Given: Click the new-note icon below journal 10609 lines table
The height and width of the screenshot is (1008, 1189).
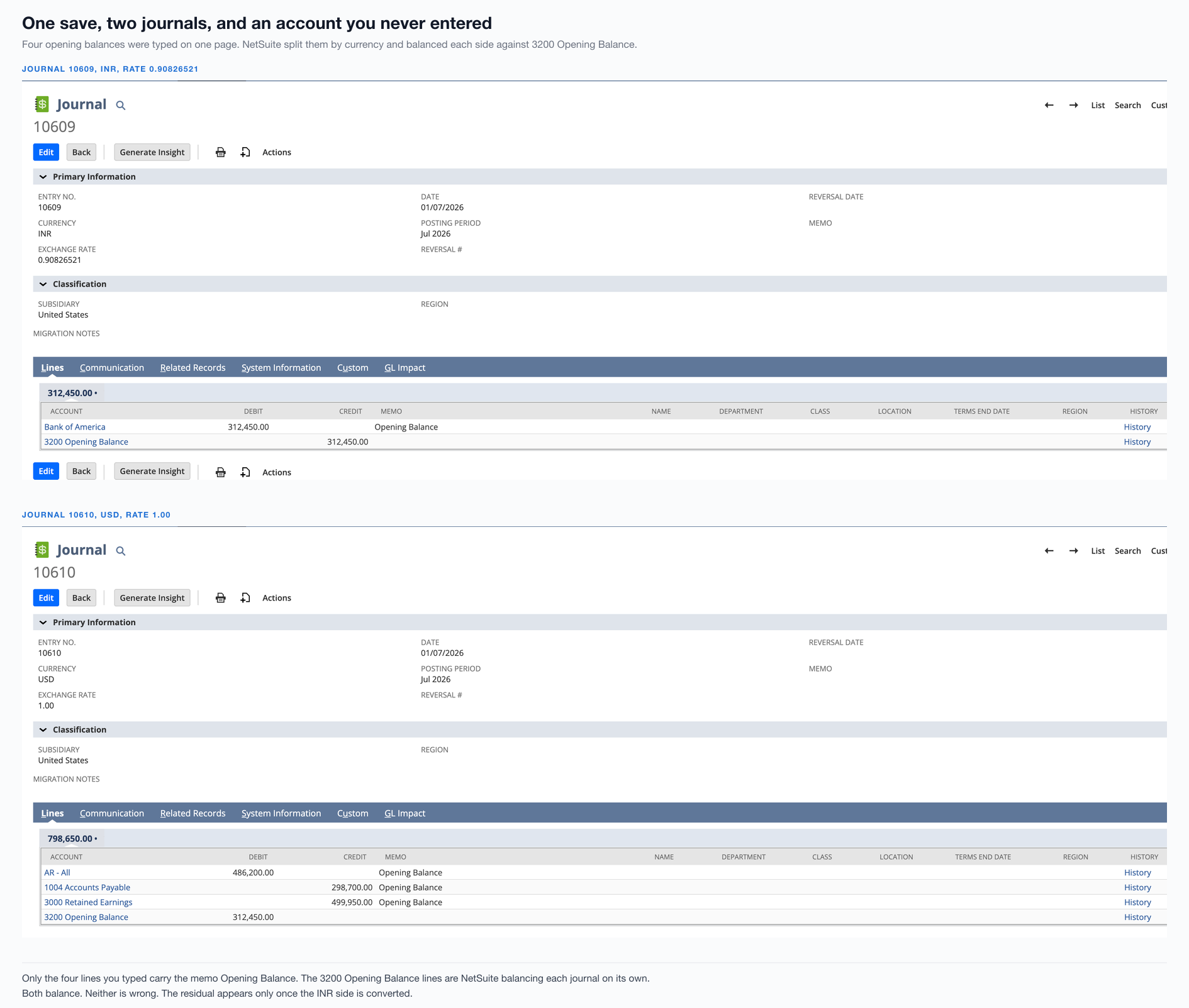Looking at the screenshot, I should [x=245, y=472].
